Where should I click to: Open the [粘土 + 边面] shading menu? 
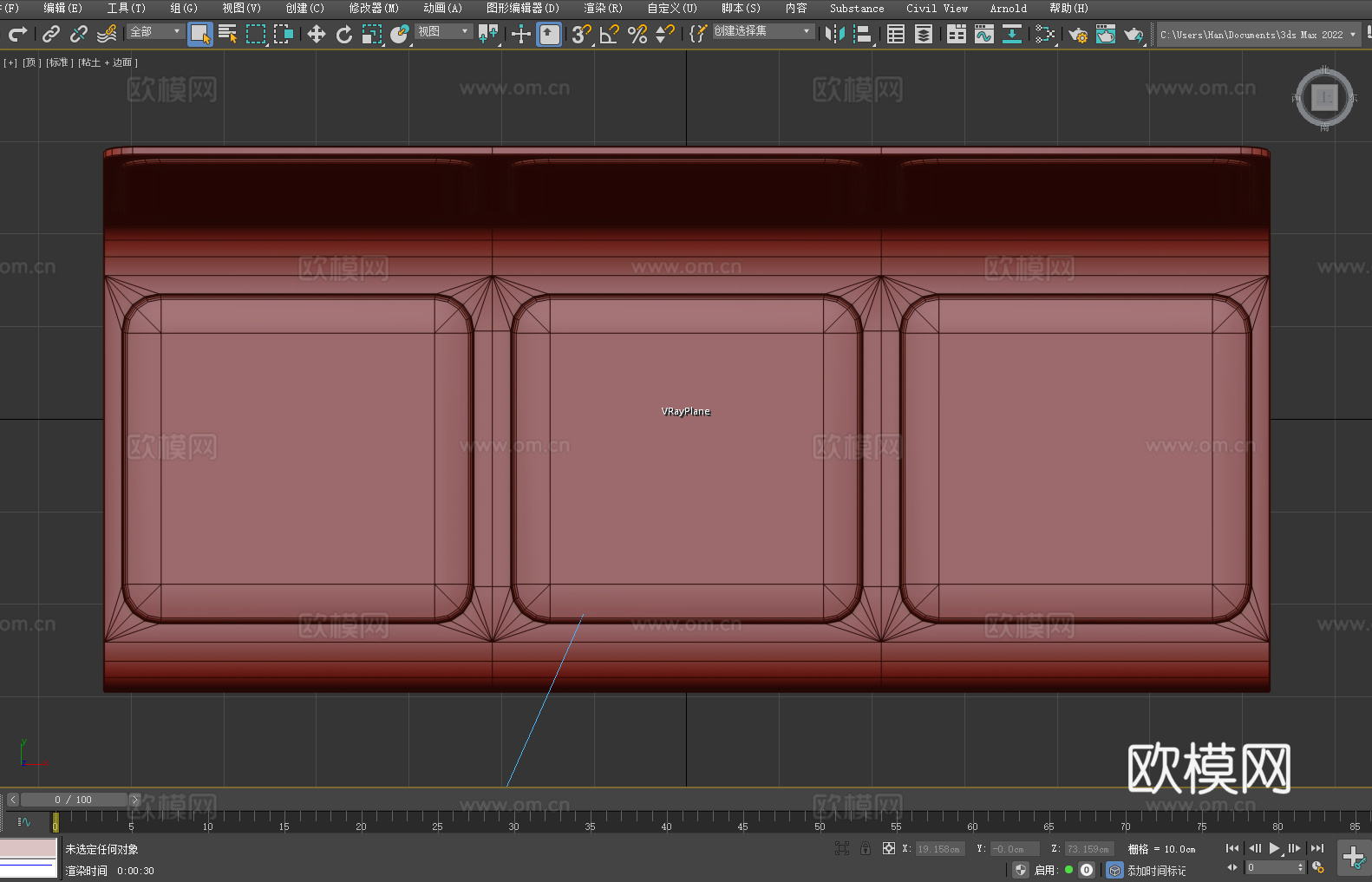(108, 62)
